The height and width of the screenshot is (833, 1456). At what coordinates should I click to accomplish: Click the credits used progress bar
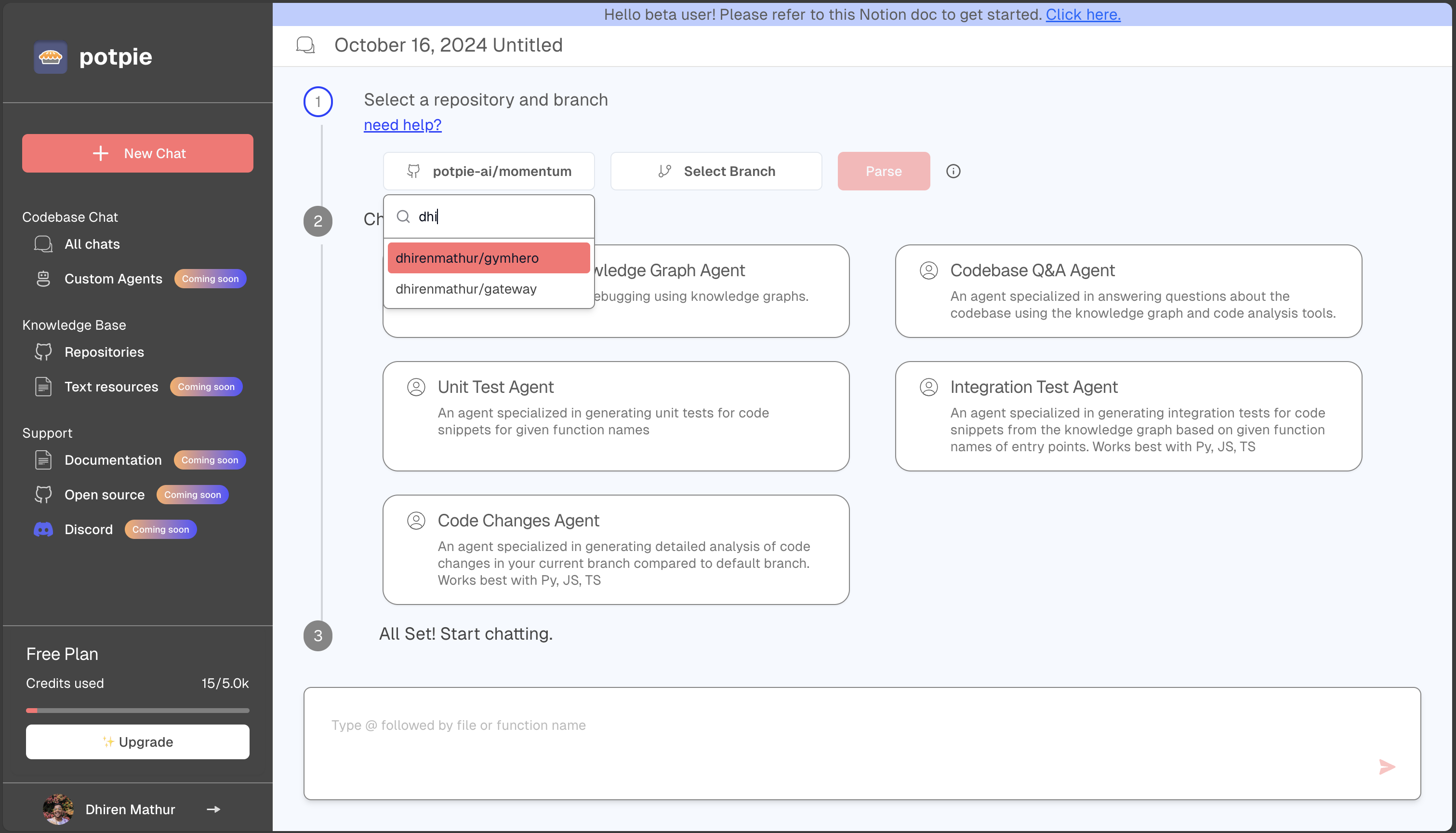pyautogui.click(x=137, y=710)
